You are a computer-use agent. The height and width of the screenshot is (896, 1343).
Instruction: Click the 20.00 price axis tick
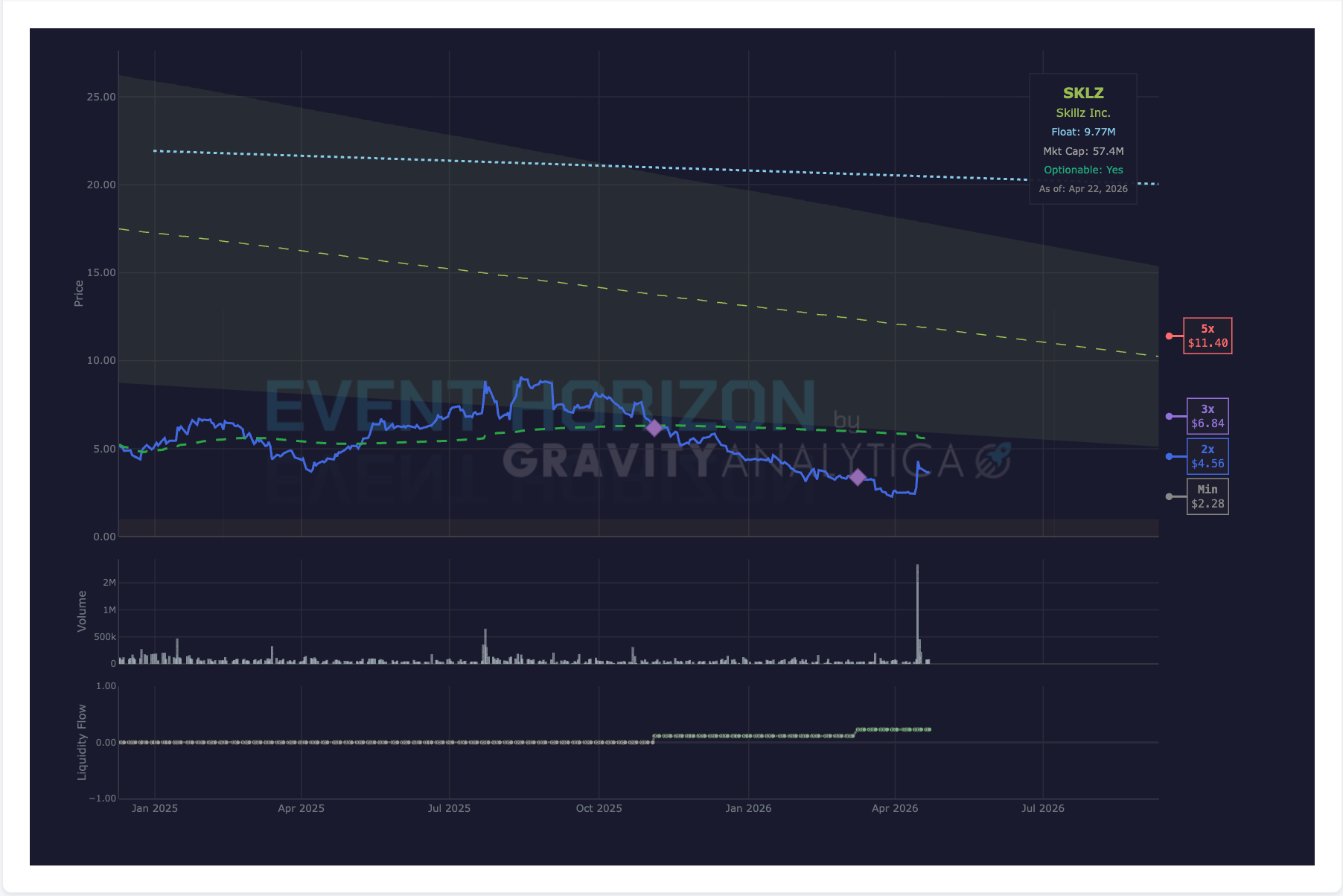click(101, 185)
